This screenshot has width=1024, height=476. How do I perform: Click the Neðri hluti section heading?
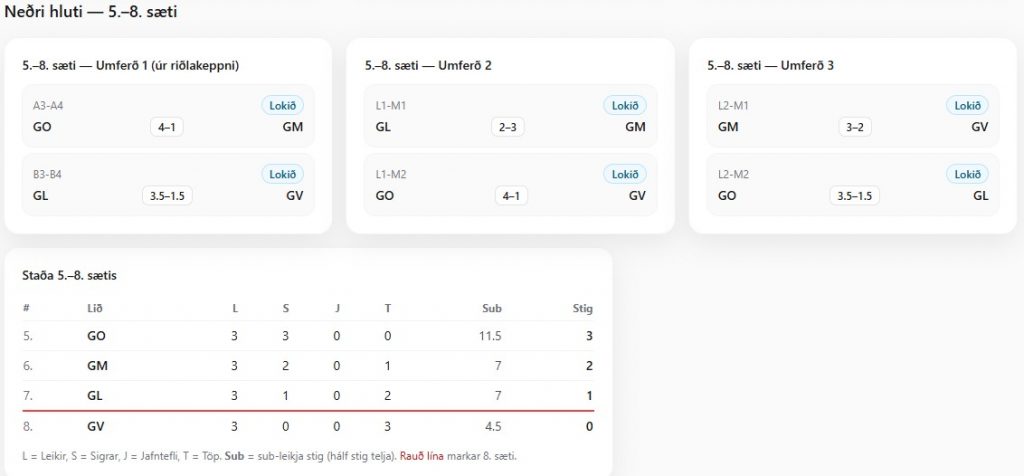pyautogui.click(x=90, y=12)
